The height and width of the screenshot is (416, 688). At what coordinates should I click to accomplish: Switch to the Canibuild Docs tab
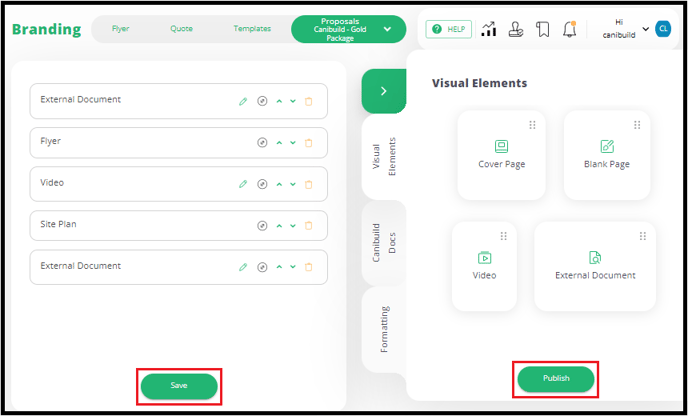[383, 243]
